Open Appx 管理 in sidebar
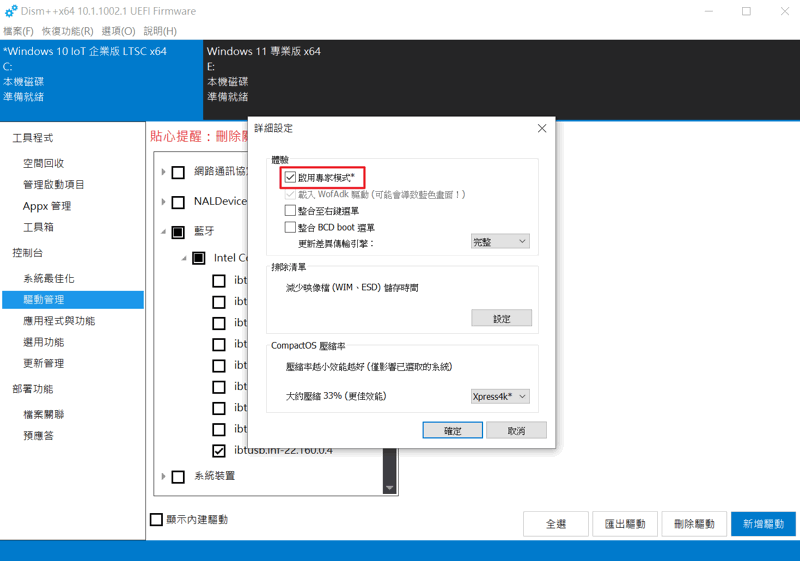Image resolution: width=800 pixels, height=561 pixels. pos(47,206)
